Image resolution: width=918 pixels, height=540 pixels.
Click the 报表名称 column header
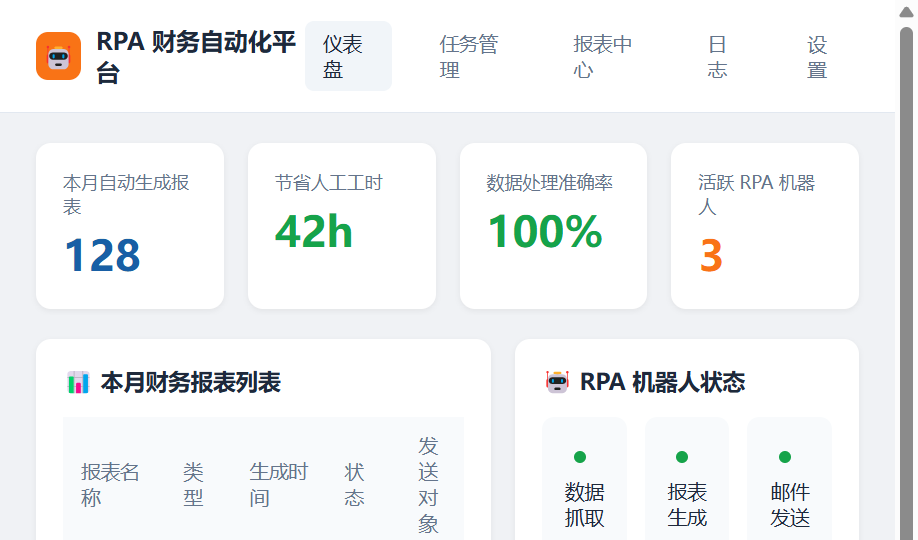[110, 484]
